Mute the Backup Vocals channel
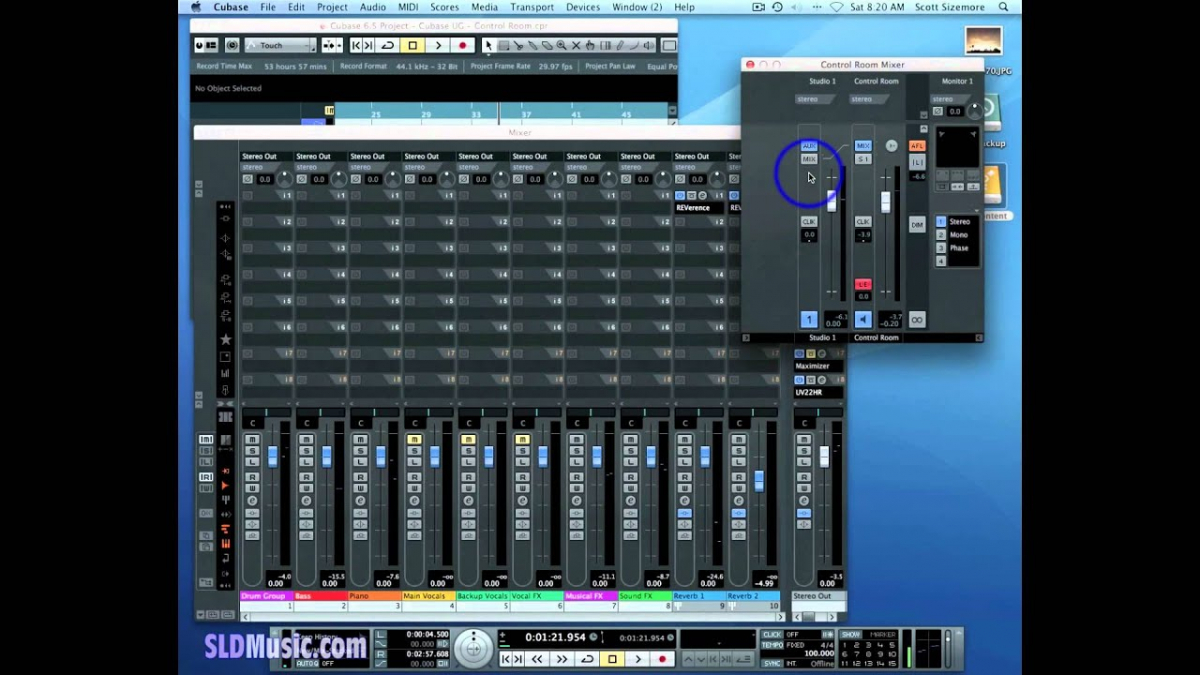Screen dimensions: 1200x675 coord(468,440)
